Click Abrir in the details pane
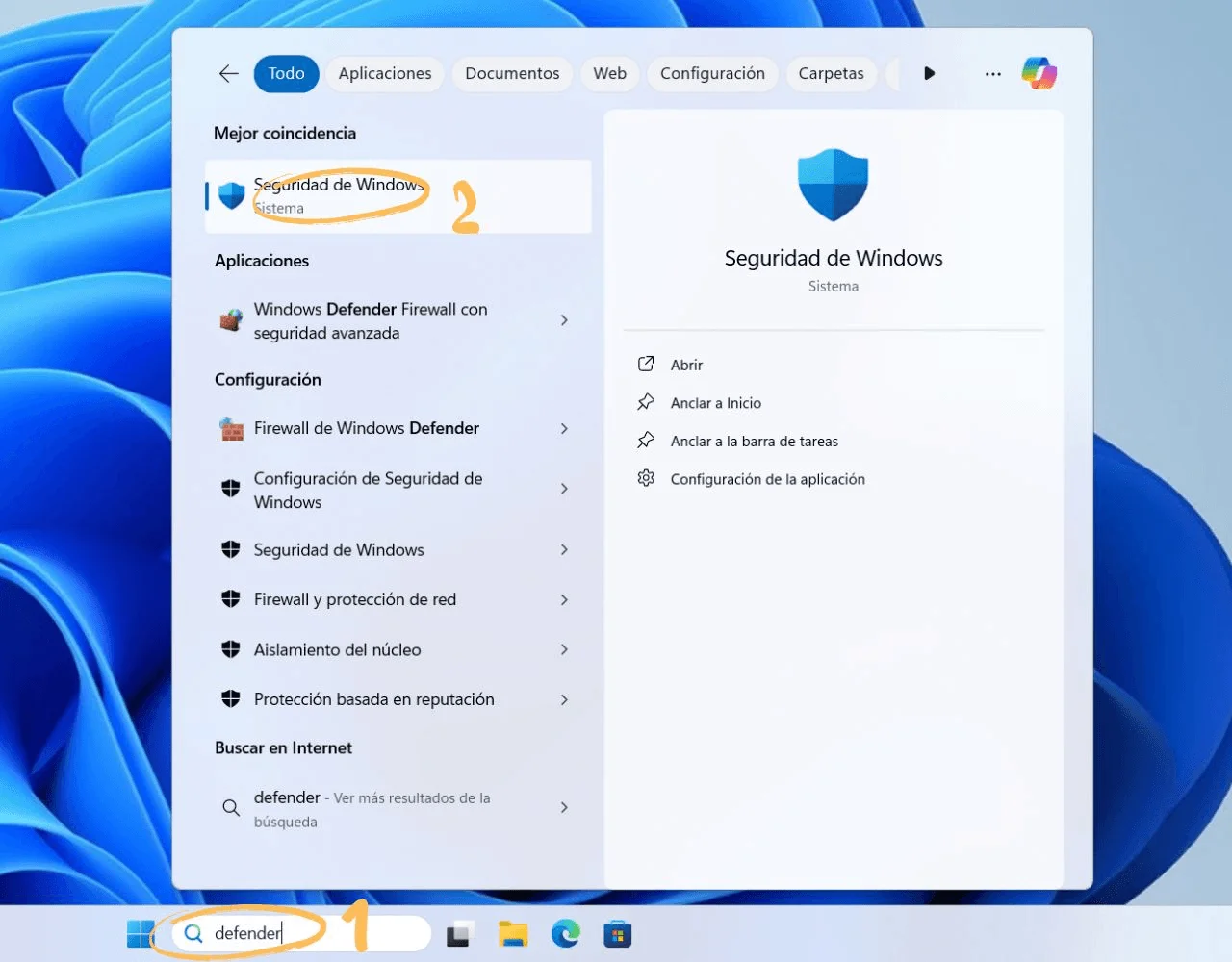 tap(686, 365)
